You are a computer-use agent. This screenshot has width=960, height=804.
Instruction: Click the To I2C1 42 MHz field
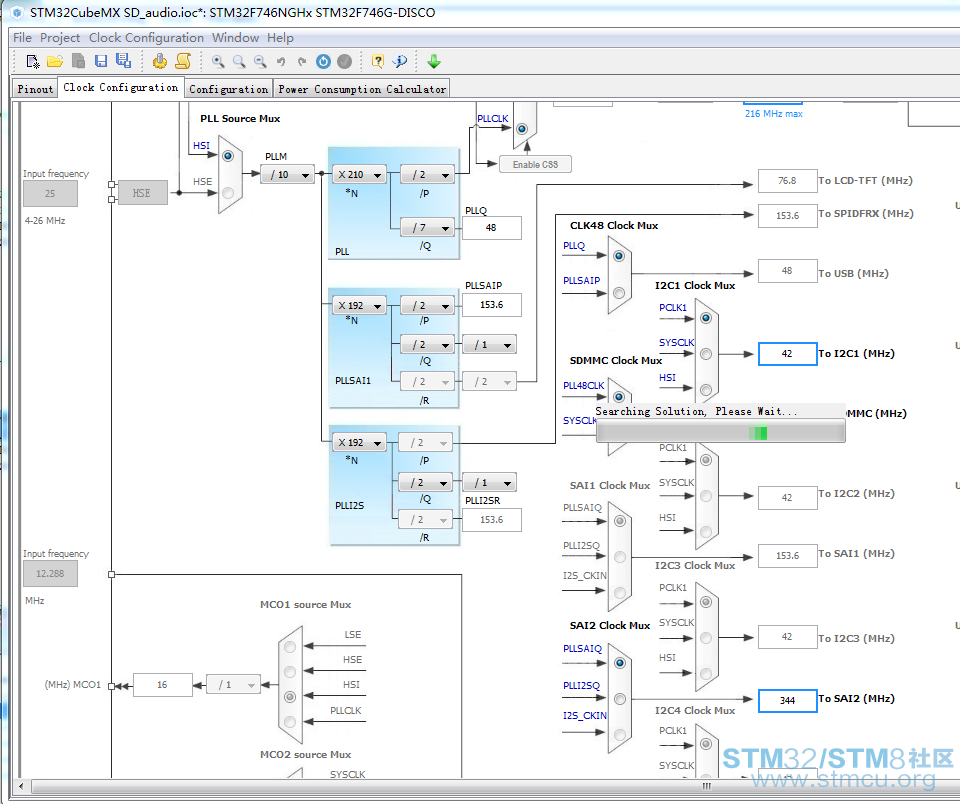tap(787, 353)
